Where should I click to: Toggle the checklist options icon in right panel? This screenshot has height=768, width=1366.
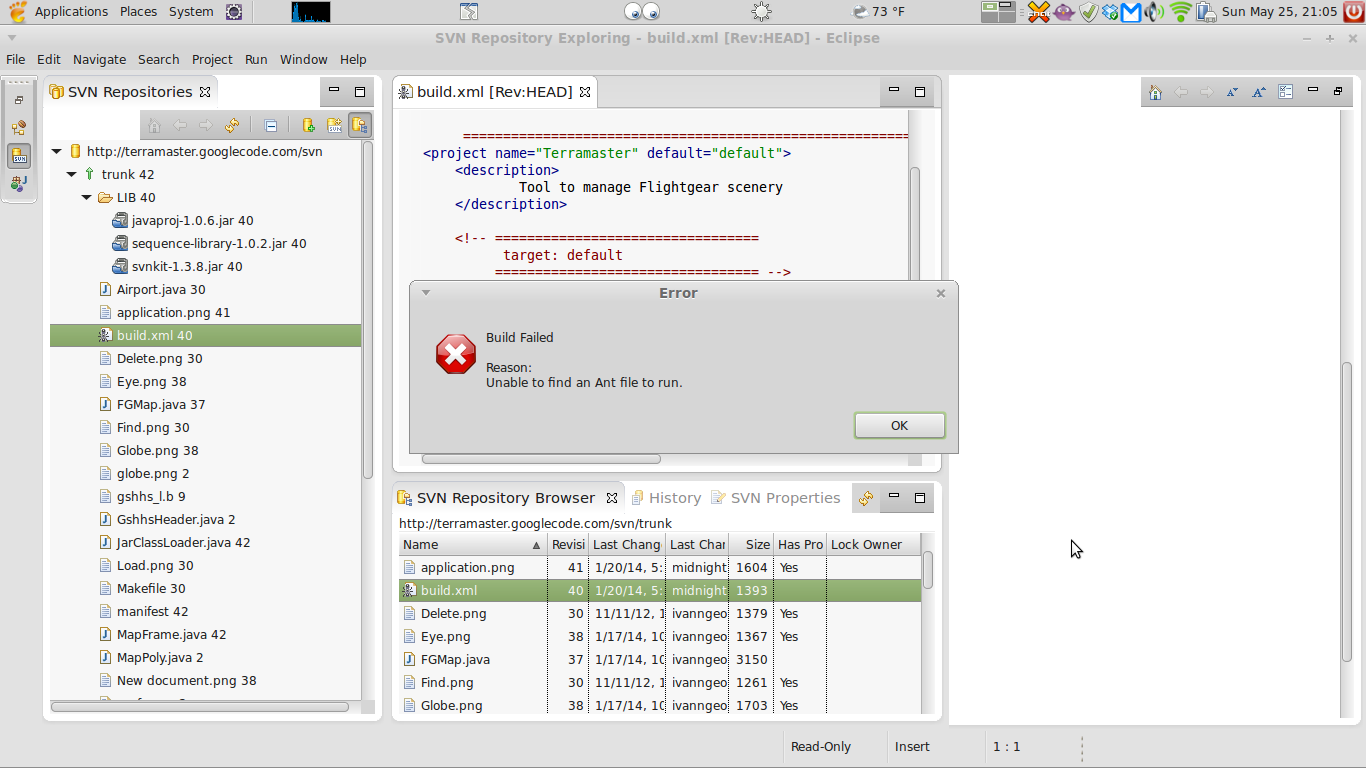(x=1286, y=92)
